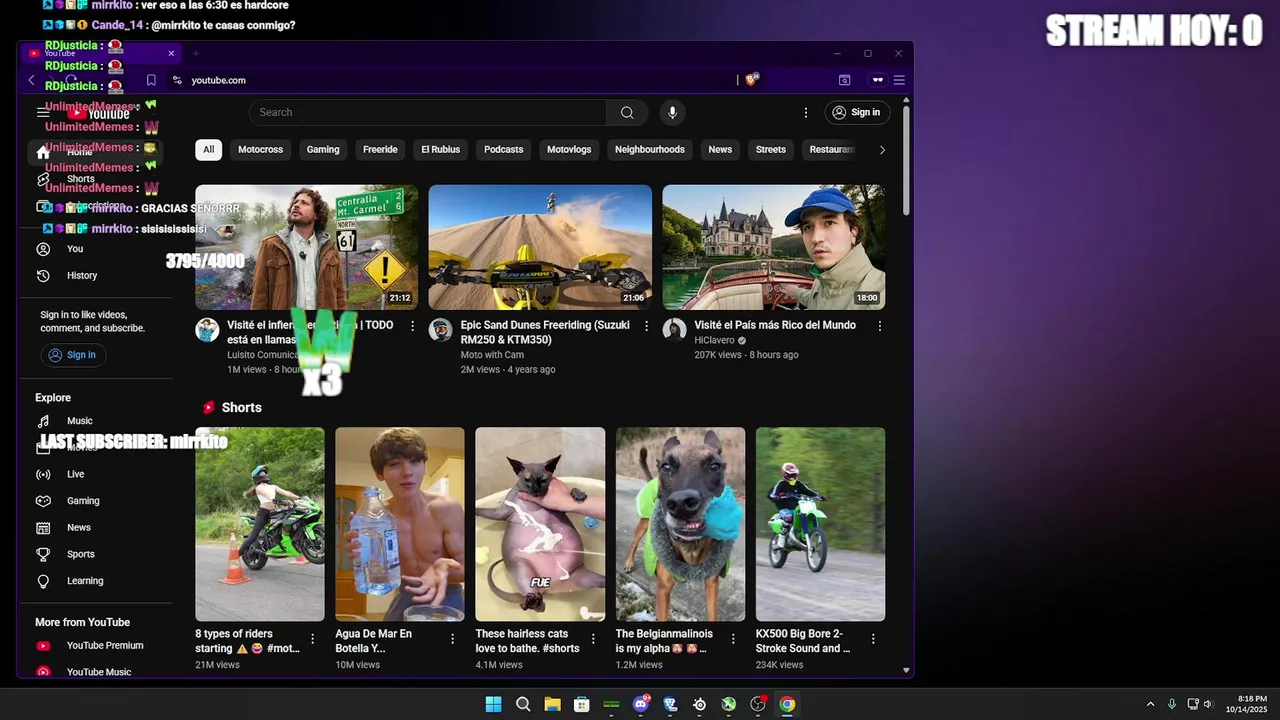
Task: Open the Centralia video thumbnail by Luisito Comunica
Action: pos(307,247)
